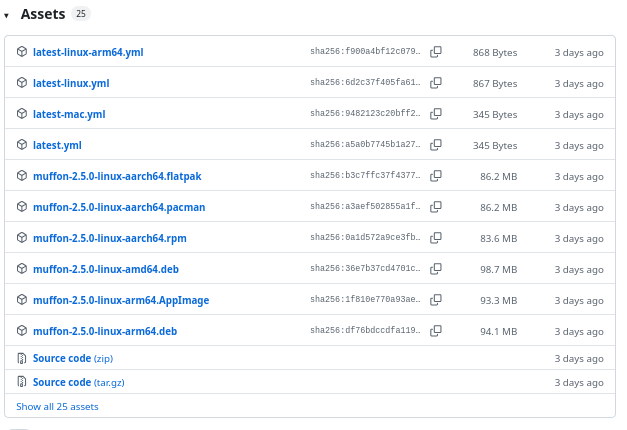Select hash text sha256:9482123c20bff2
Viewport: 627px width, 430px height.
pos(365,113)
